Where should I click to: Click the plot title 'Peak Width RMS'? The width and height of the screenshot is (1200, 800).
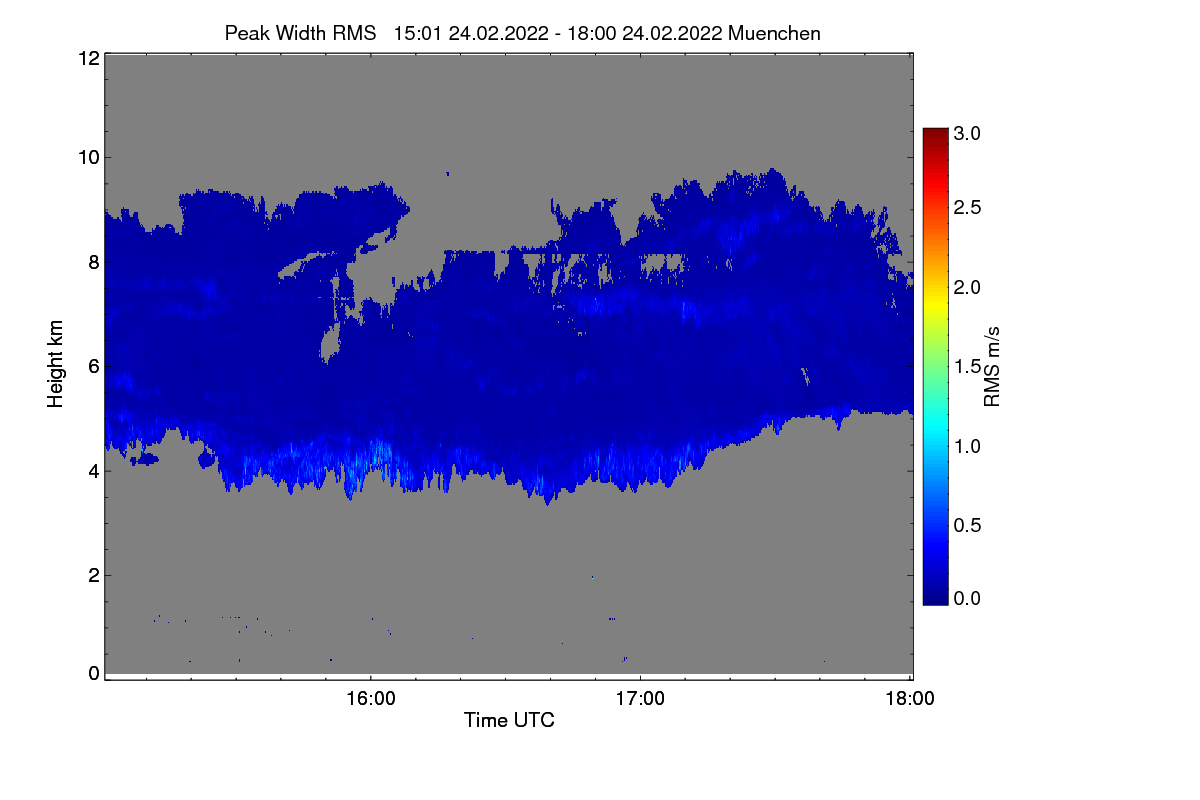coord(300,33)
